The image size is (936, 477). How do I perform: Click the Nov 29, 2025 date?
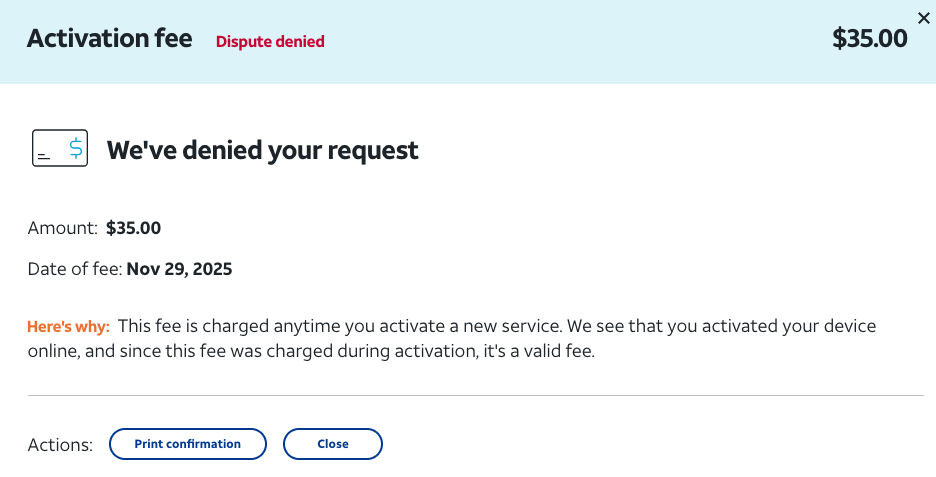click(x=179, y=269)
